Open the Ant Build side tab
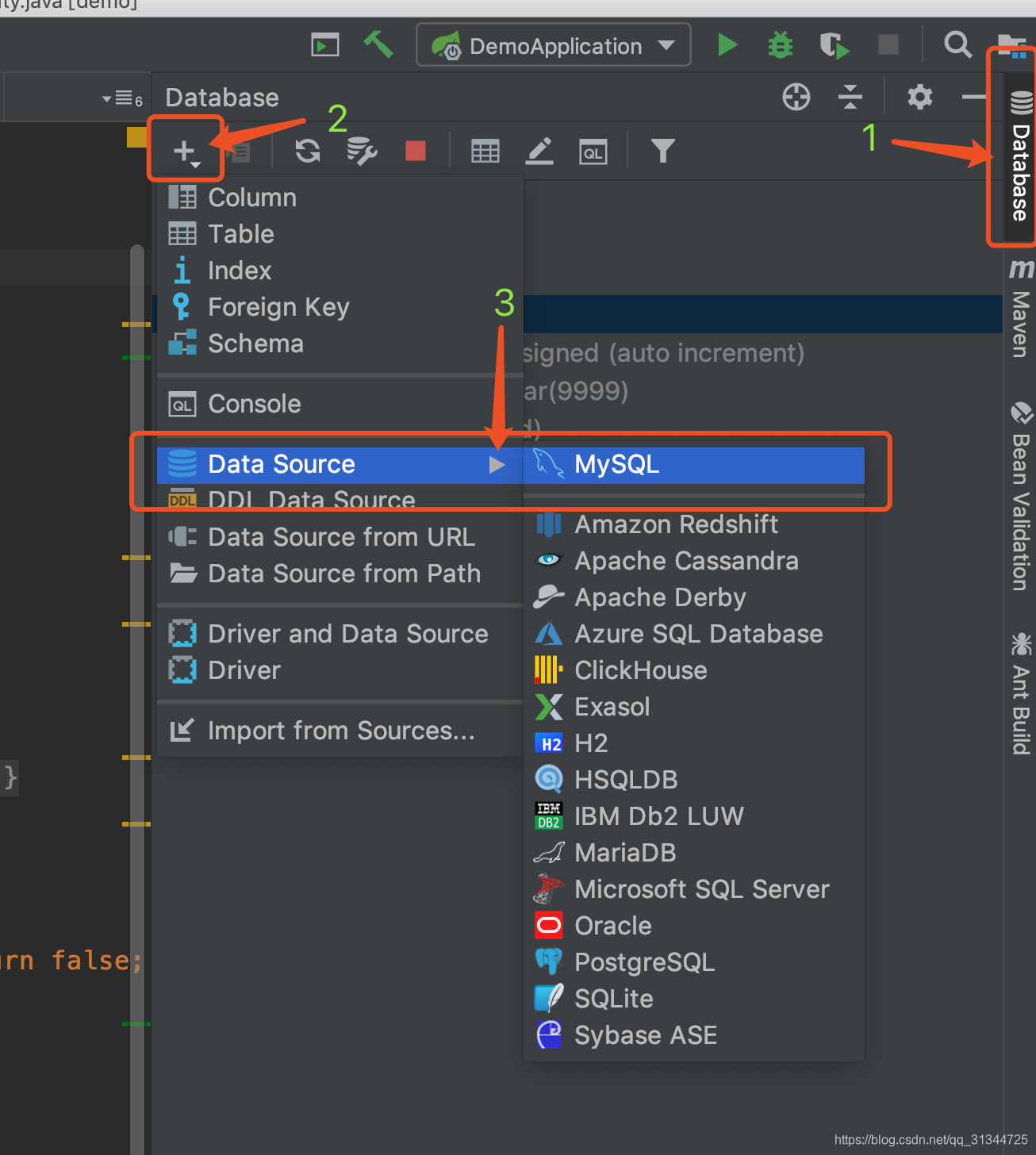The width and height of the screenshot is (1036, 1155). coord(1021,693)
